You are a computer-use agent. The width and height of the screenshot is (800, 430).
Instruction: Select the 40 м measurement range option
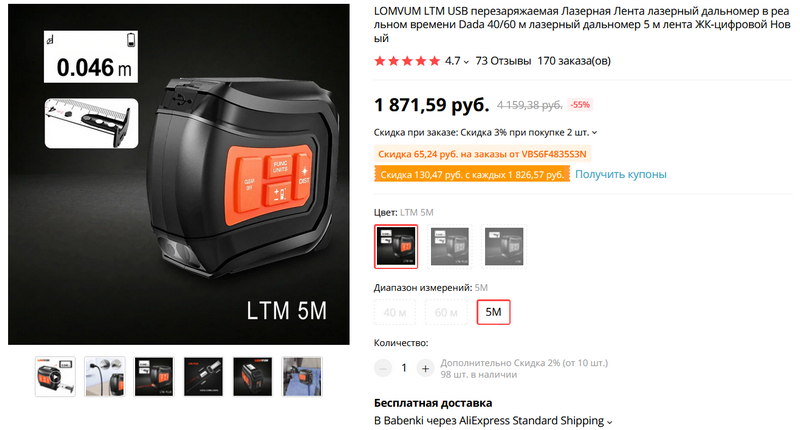pos(395,312)
